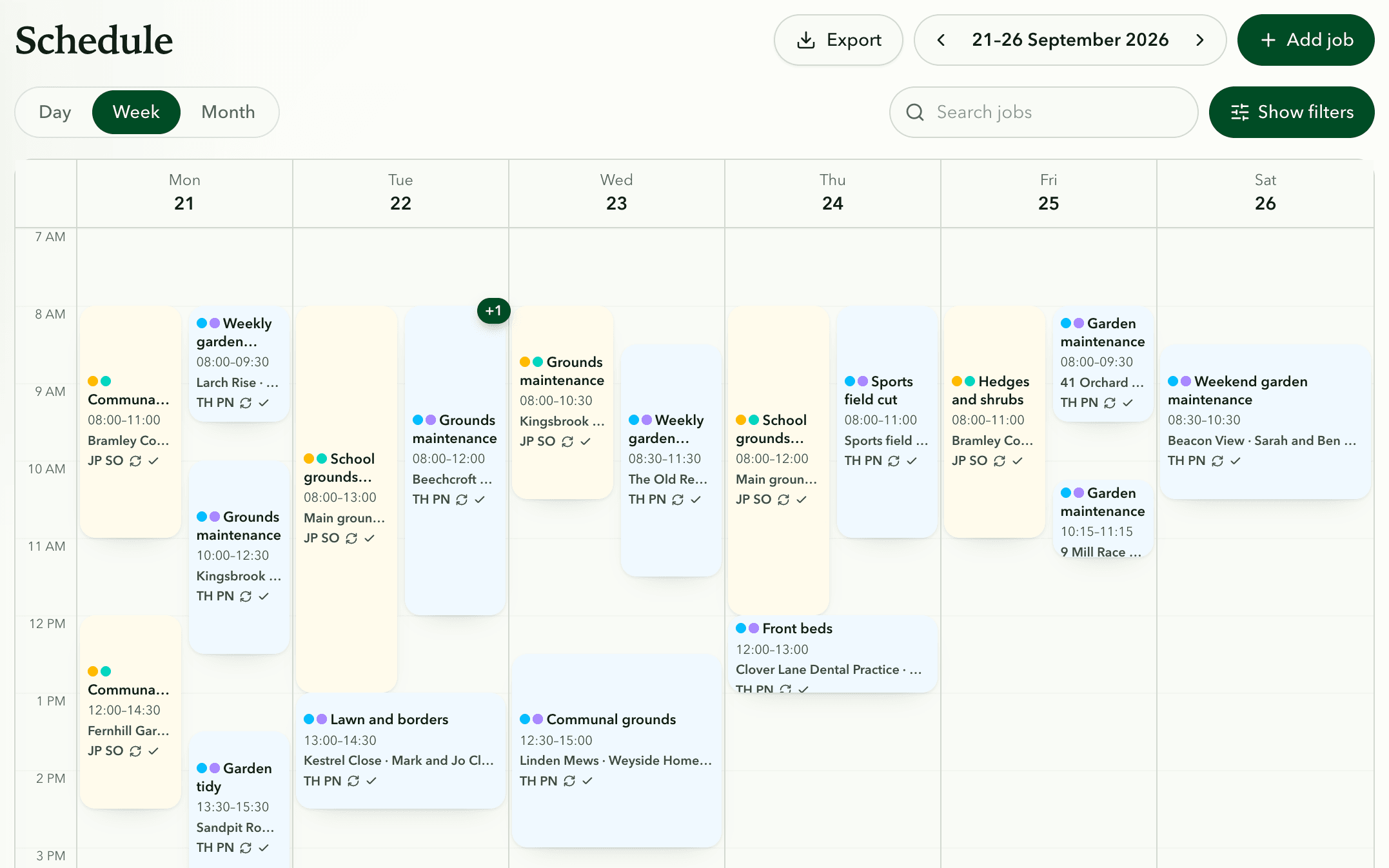Click recurring icon on Monday Weekly garden job
The width and height of the screenshot is (1389, 868).
246,402
